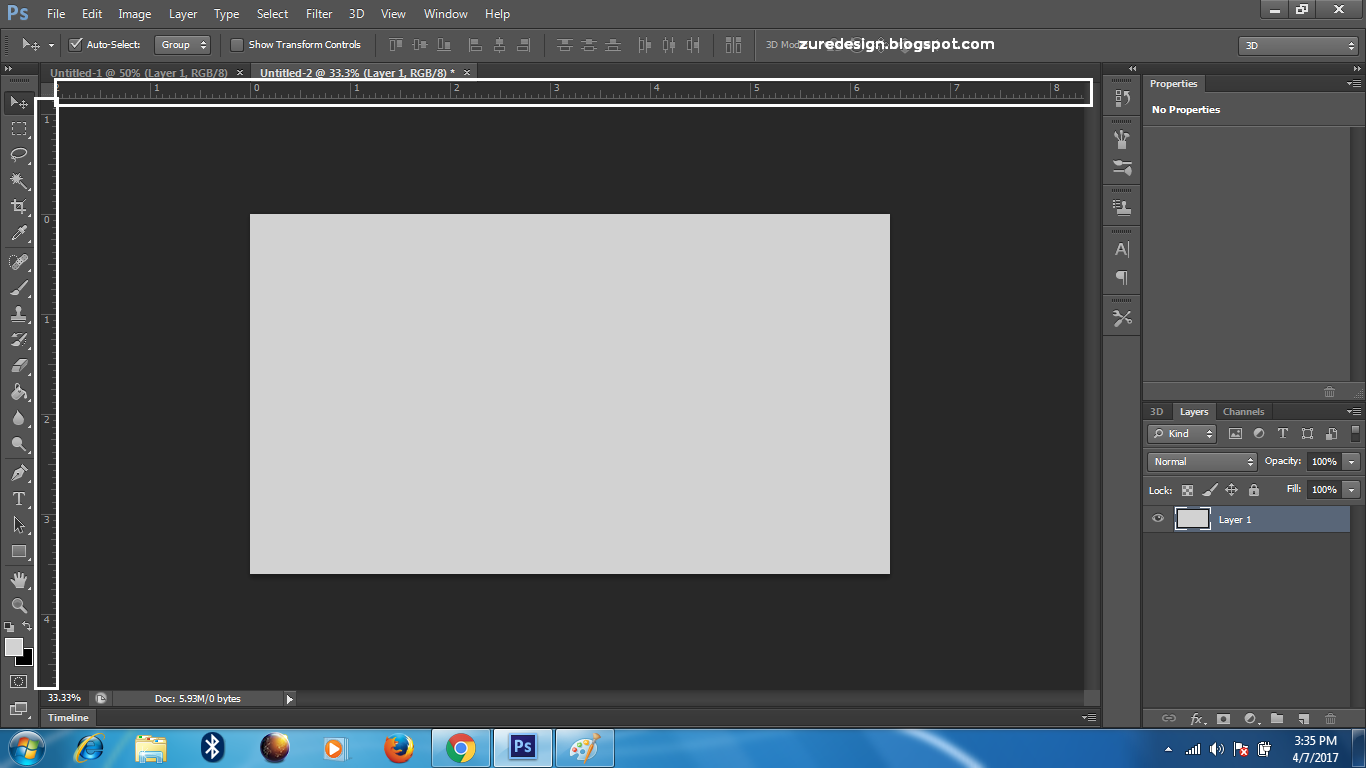1366x768 pixels.
Task: Open the History panel icon
Action: click(x=1122, y=98)
